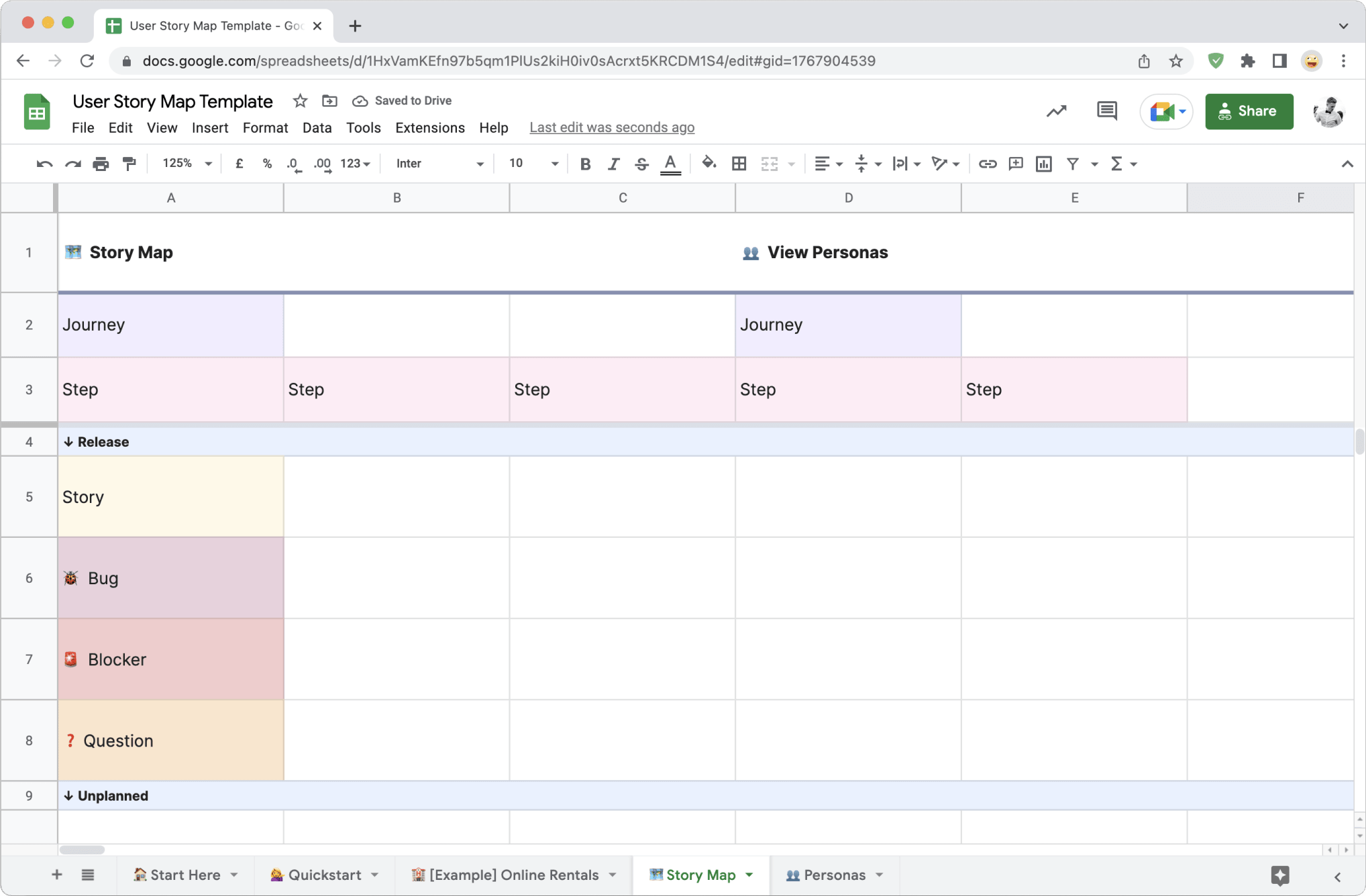Click the color fill swatch icon

pyautogui.click(x=708, y=163)
